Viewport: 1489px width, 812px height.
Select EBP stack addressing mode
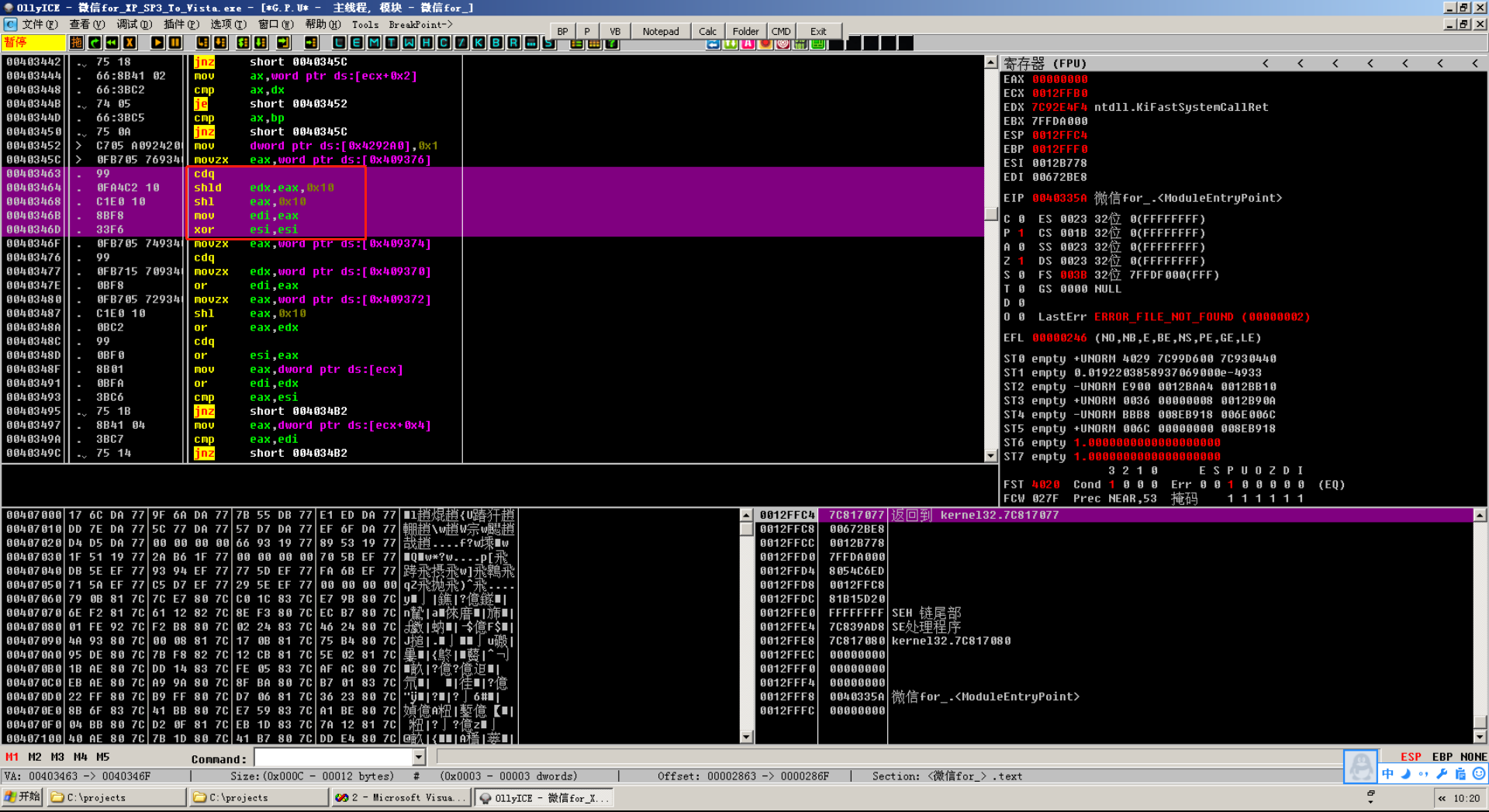[x=1442, y=757]
